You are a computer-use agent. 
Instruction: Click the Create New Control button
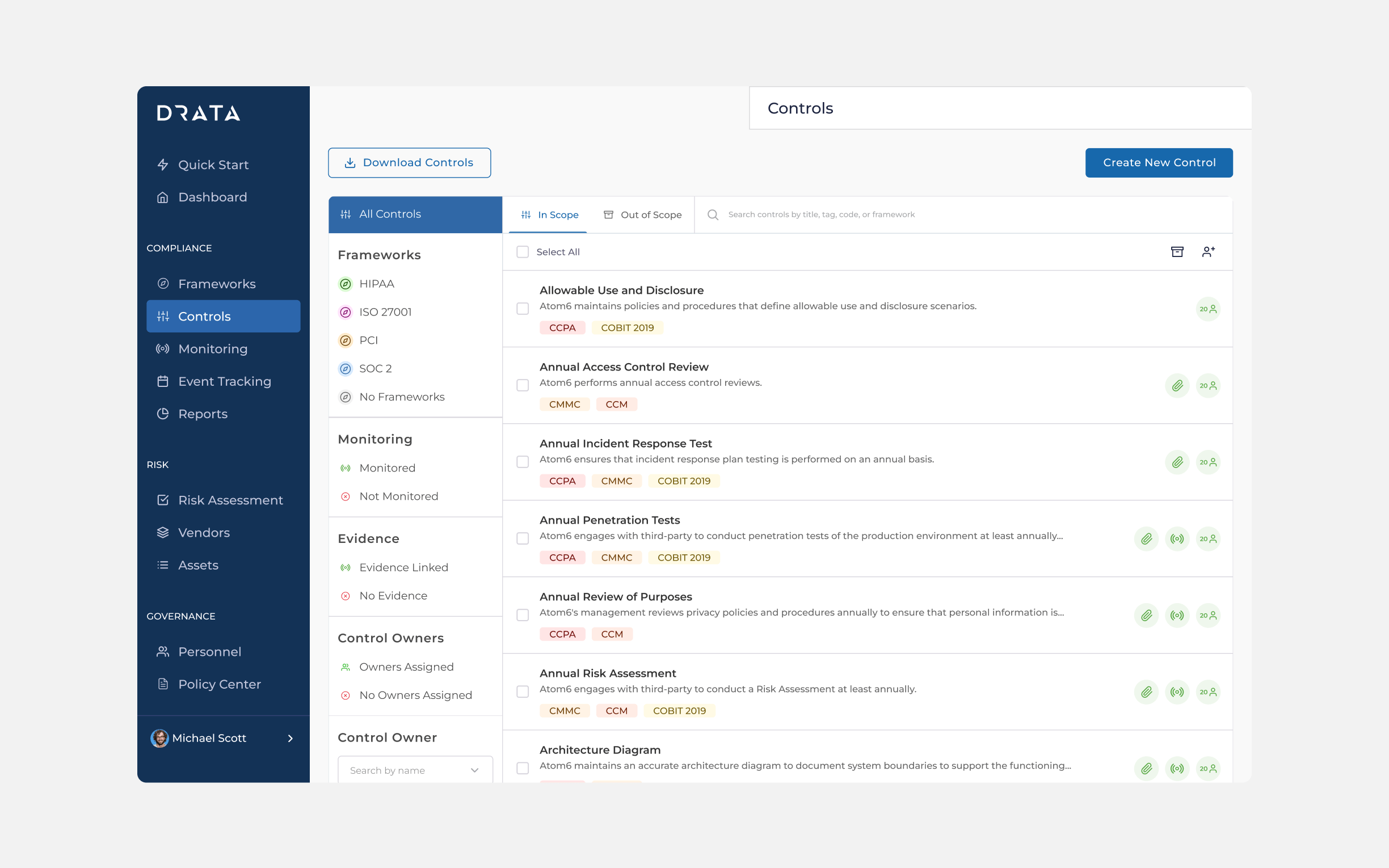tap(1159, 163)
